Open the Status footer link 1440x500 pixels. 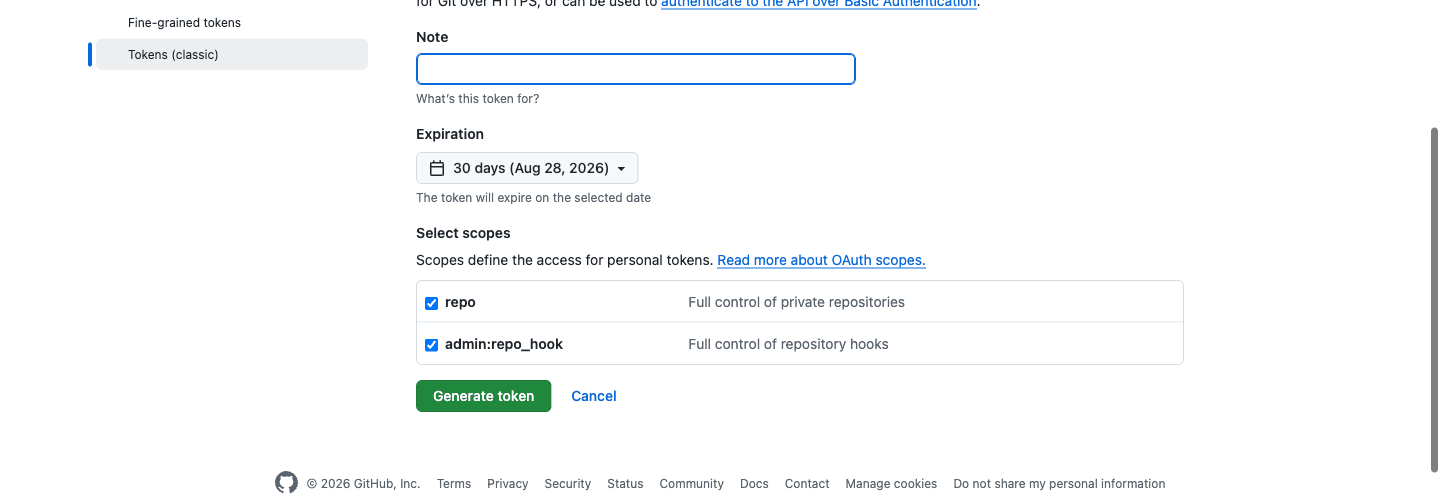[x=625, y=484]
